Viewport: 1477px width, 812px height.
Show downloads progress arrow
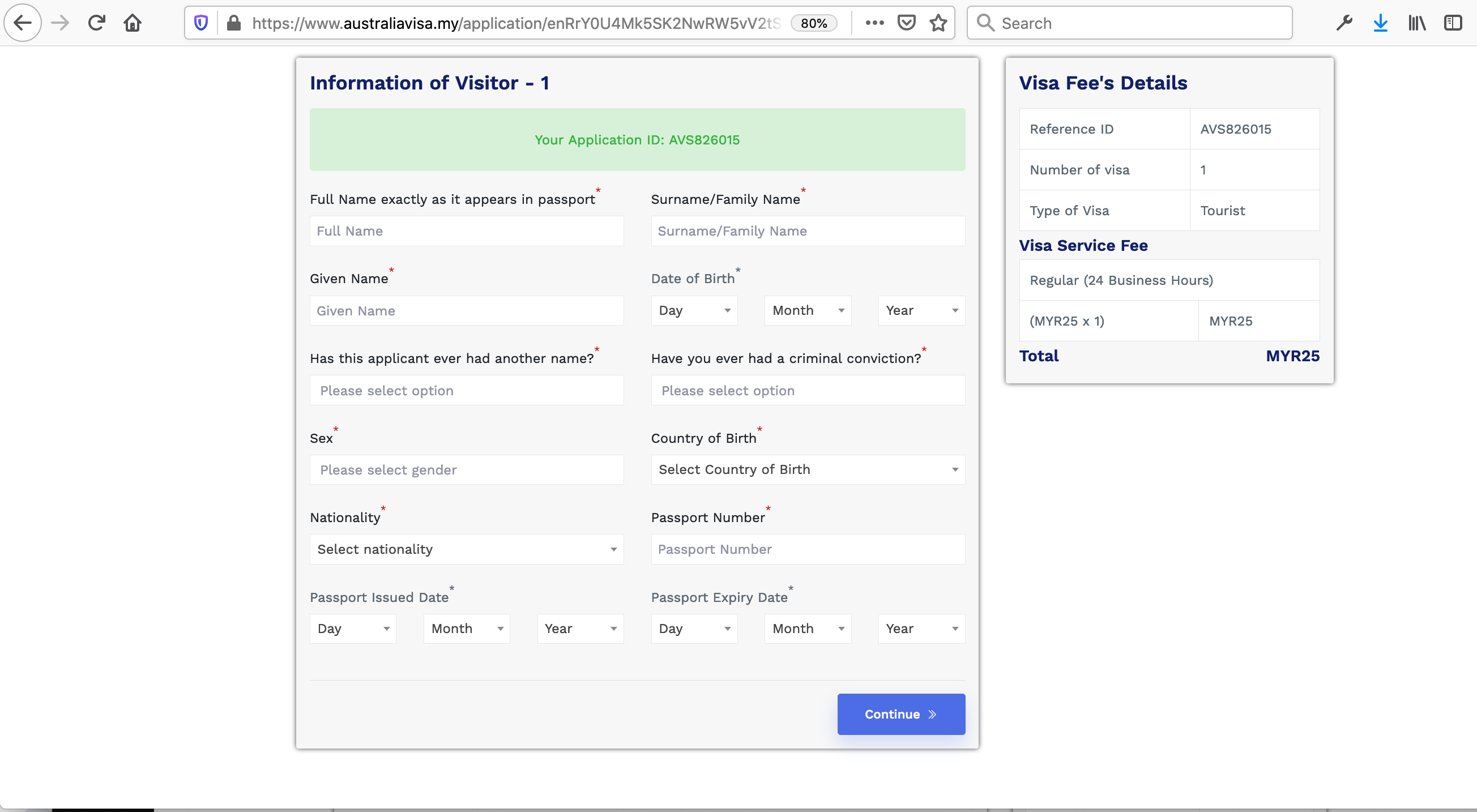coord(1381,23)
